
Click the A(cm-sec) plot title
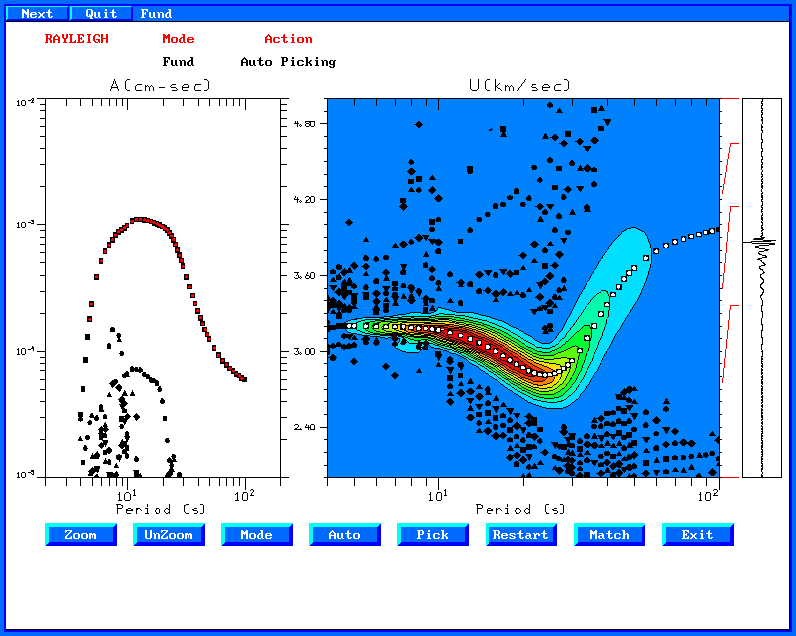pyautogui.click(x=160, y=86)
